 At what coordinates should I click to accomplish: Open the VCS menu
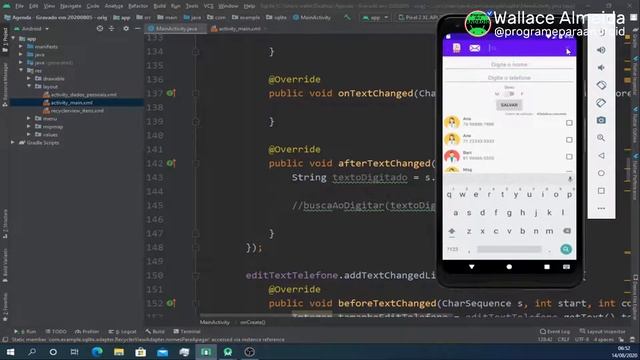[x=209, y=6]
